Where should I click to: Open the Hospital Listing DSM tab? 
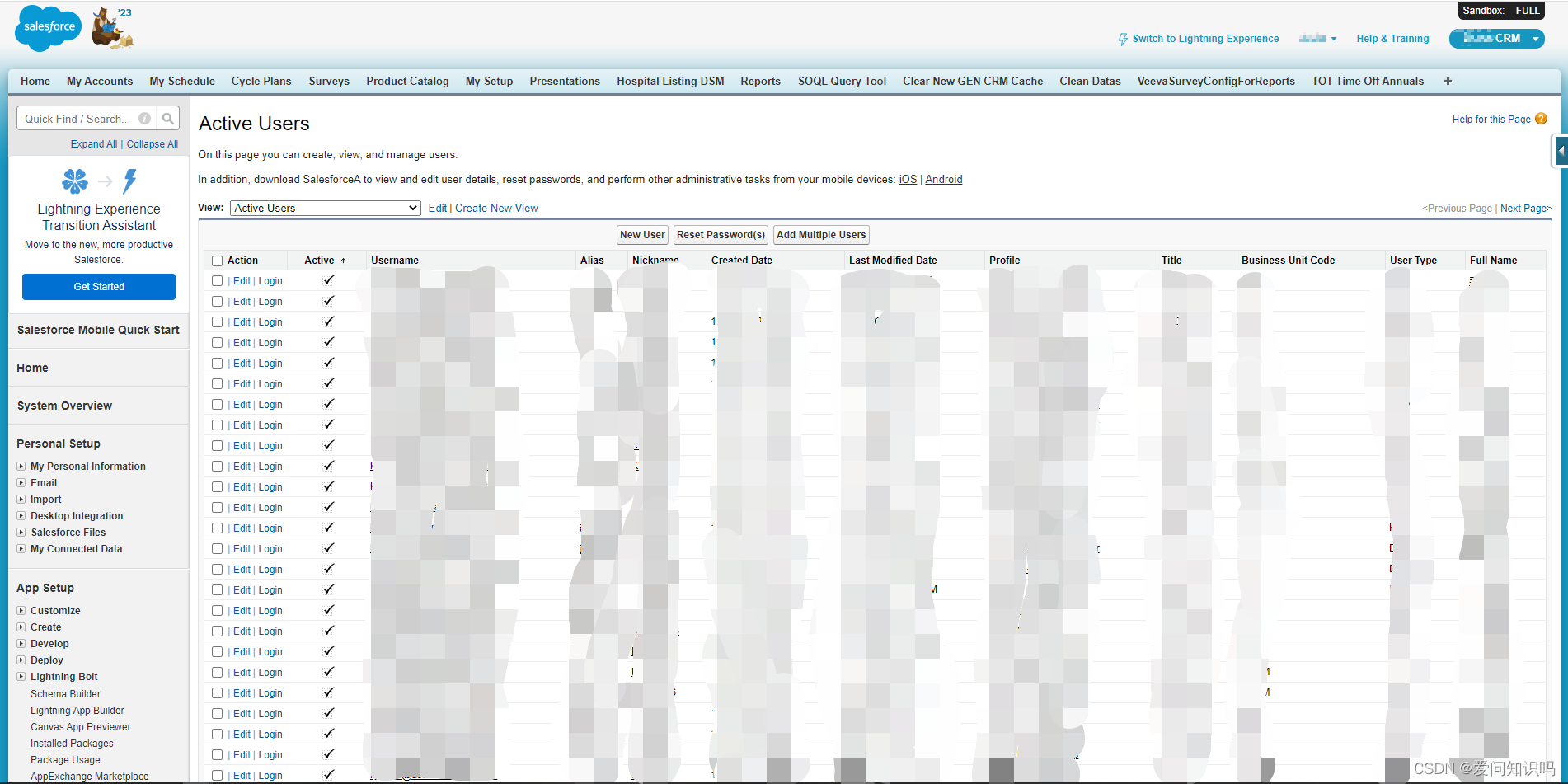[670, 81]
